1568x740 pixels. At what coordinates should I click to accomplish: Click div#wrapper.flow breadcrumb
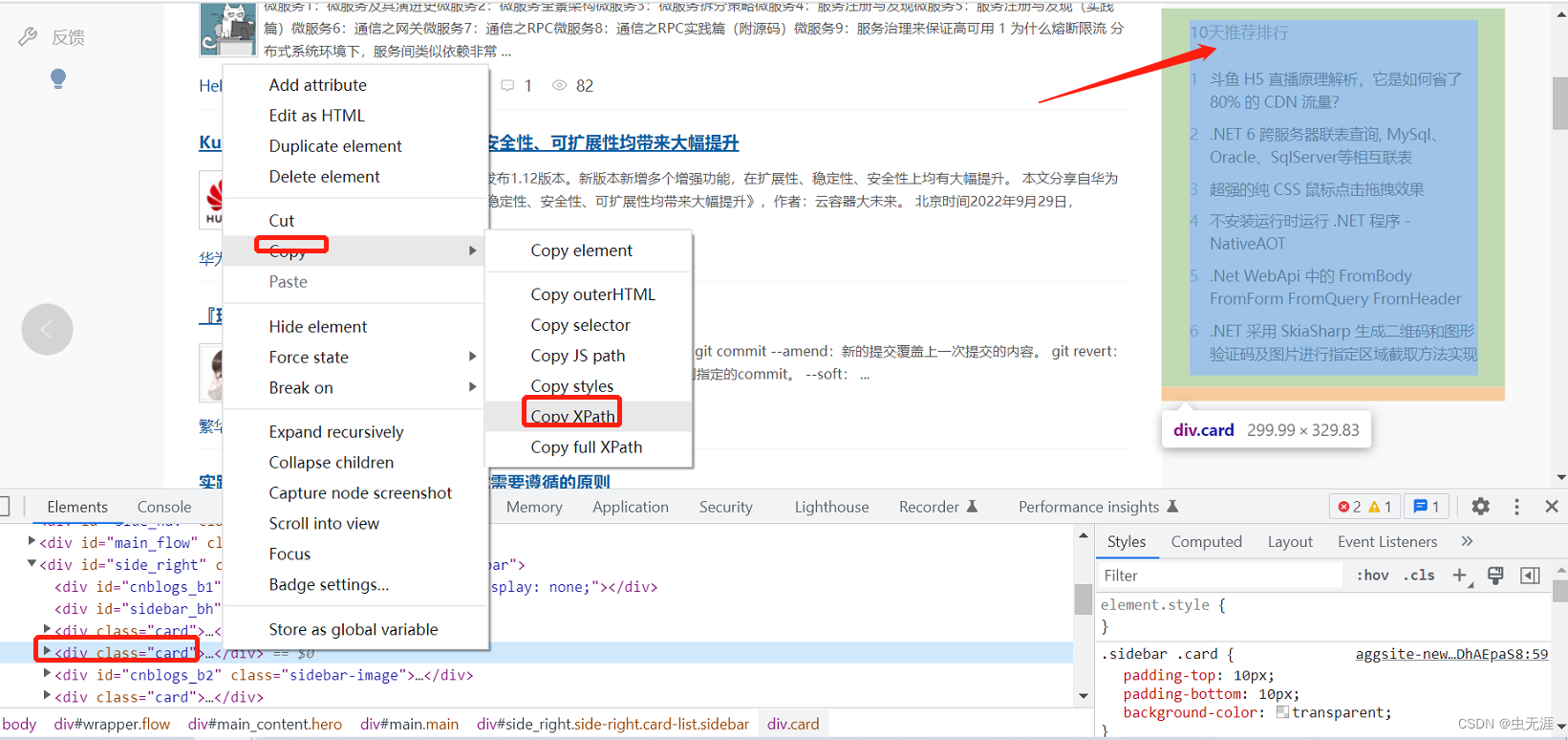[x=112, y=724]
